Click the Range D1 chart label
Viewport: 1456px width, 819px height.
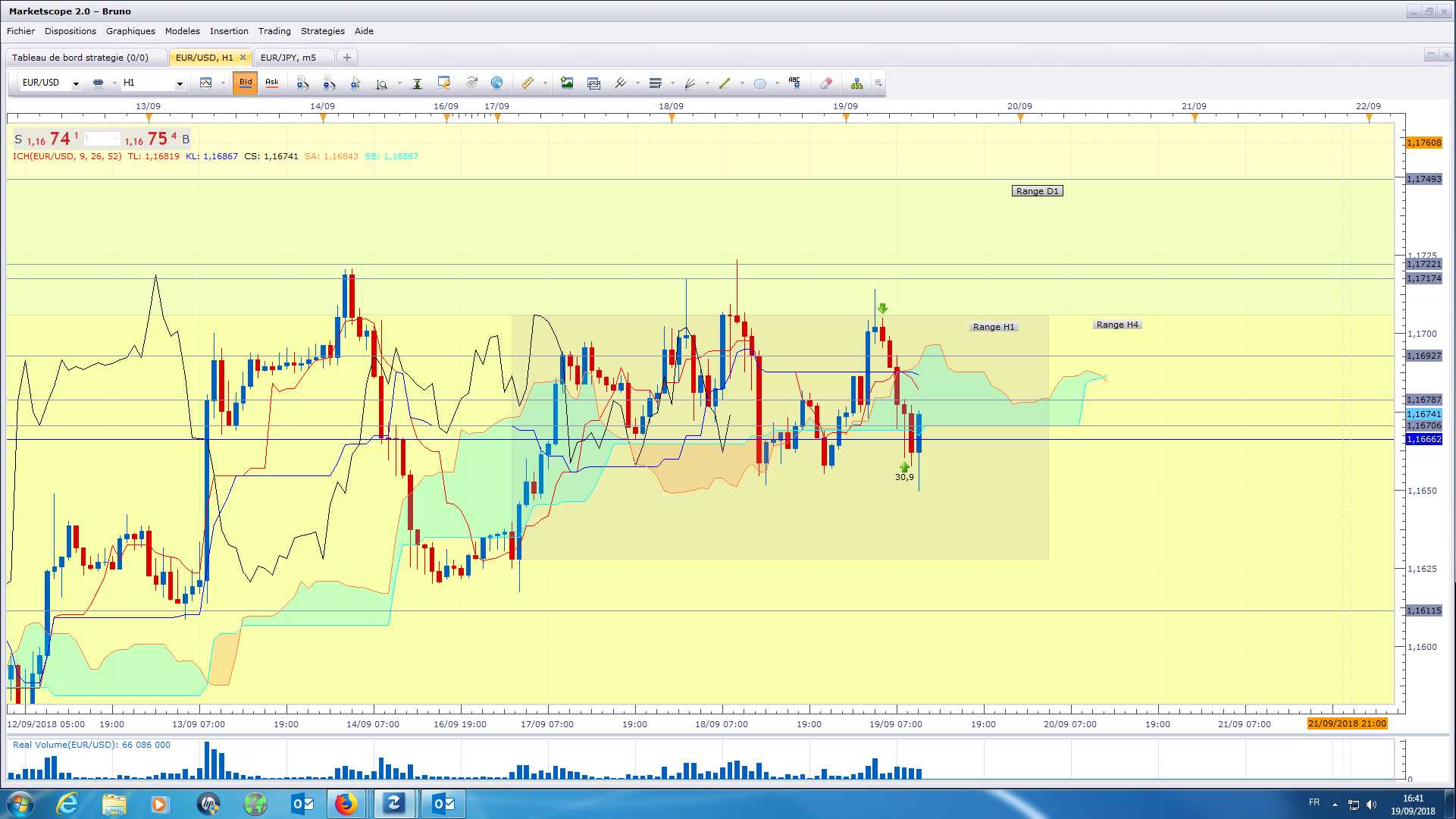(1037, 191)
